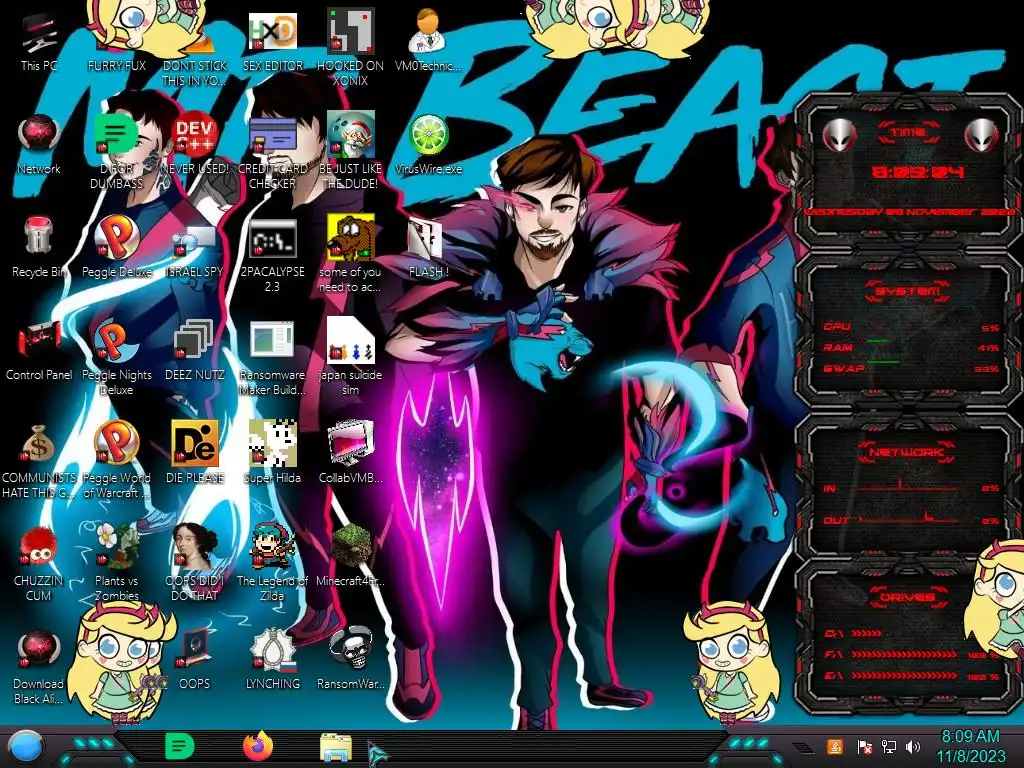Click the CPU label in SYSTEM widget

(837, 326)
